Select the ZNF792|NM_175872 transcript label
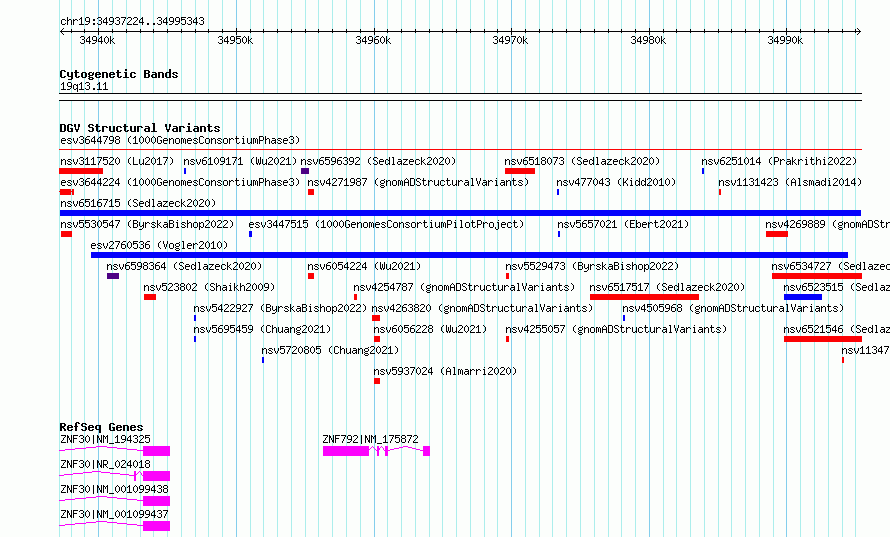This screenshot has width=890, height=537. pyautogui.click(x=371, y=439)
